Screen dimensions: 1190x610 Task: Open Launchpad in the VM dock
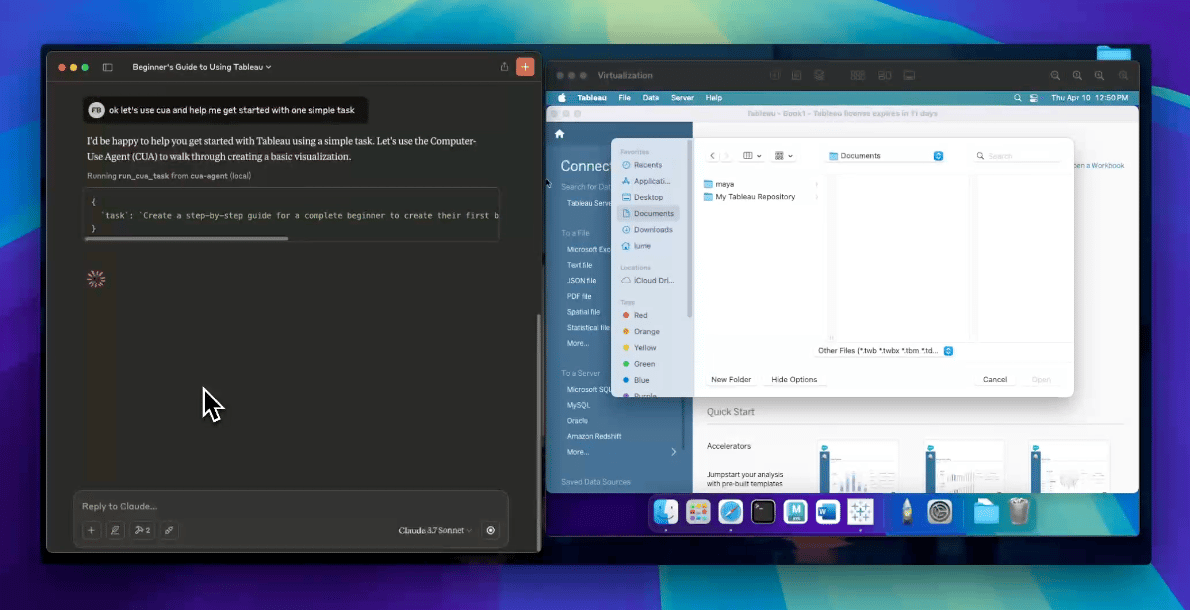click(x=697, y=512)
